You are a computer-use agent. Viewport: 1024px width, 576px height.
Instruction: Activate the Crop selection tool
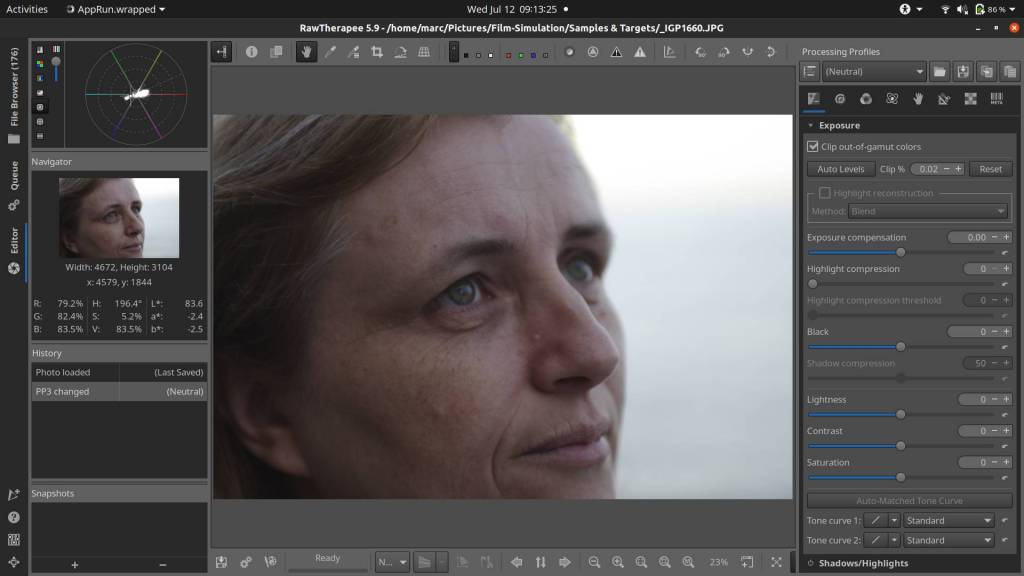377,52
